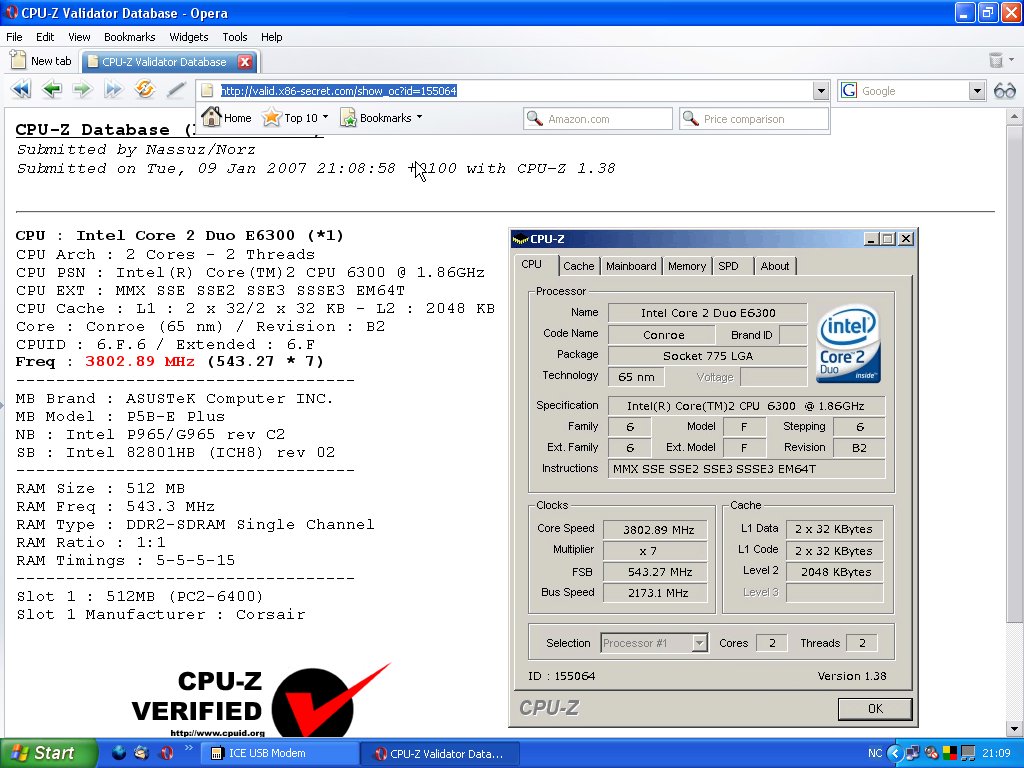Switch to the Cache tab in CPU-Z
Viewport: 1024px width, 768px height.
[579, 266]
